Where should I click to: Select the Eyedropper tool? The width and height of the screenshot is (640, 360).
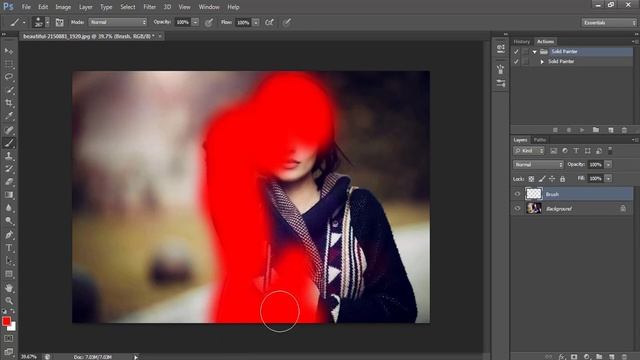pyautogui.click(x=9, y=116)
